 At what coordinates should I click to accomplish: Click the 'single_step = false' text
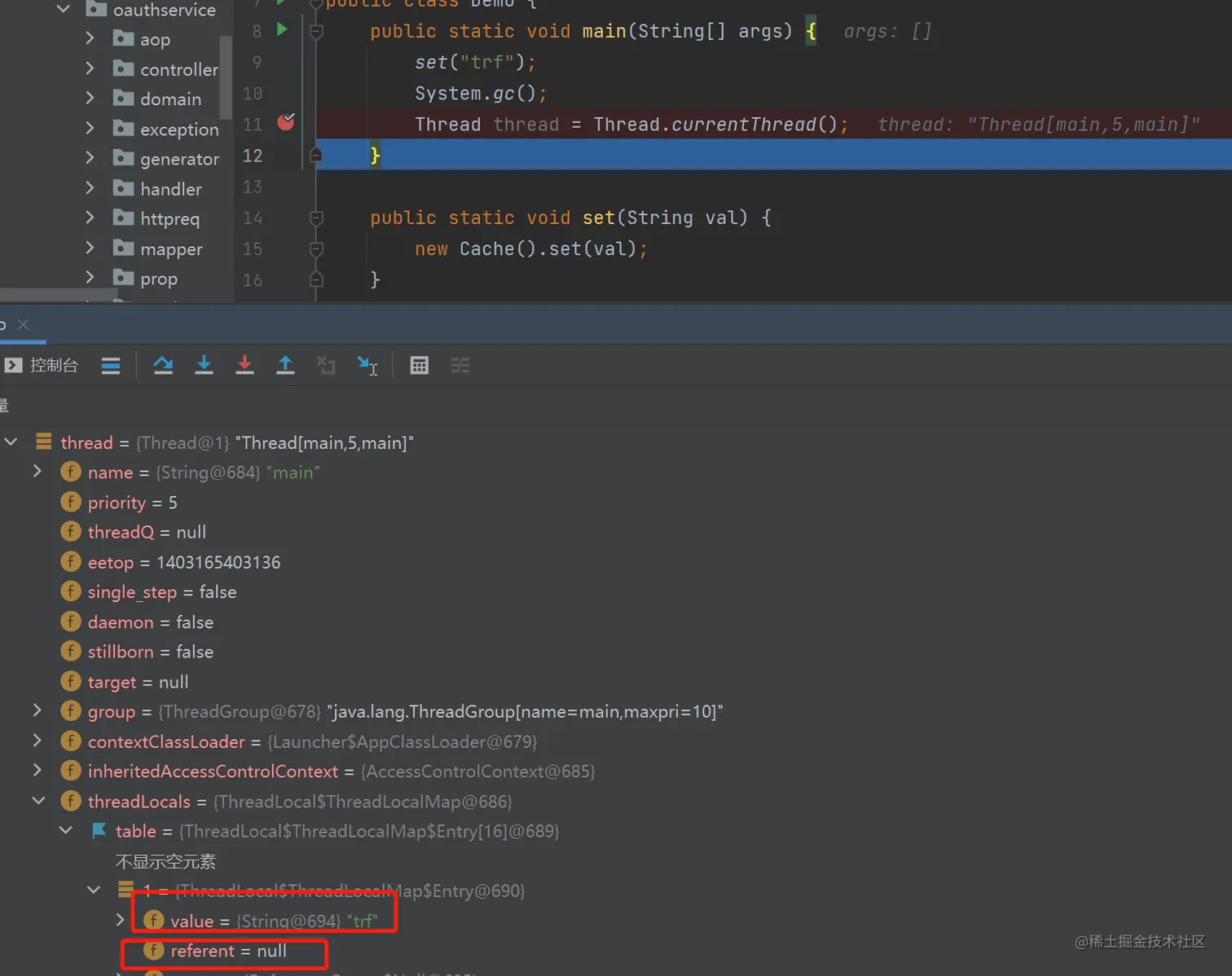pyautogui.click(x=162, y=591)
